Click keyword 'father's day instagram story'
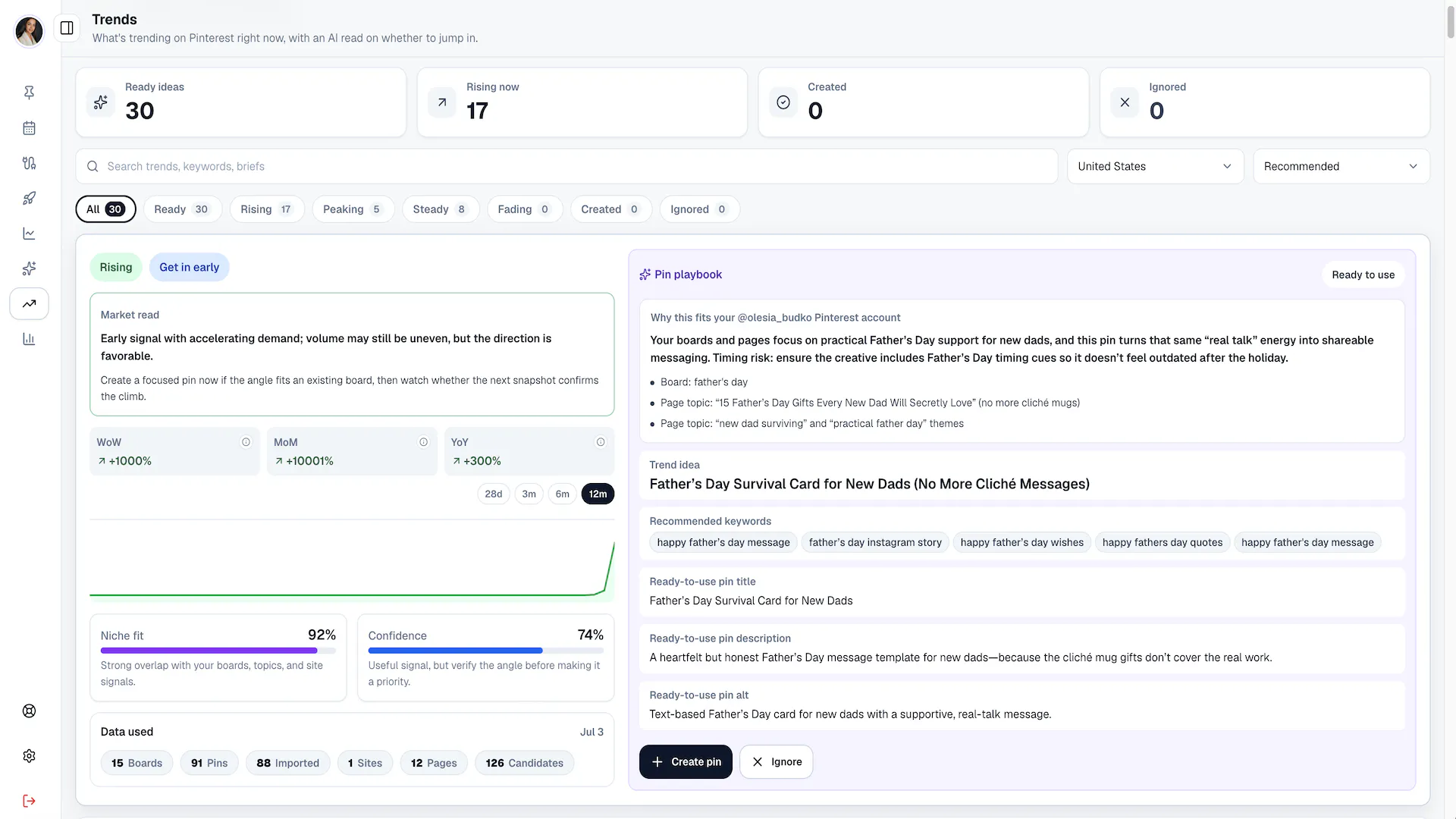 (x=875, y=543)
